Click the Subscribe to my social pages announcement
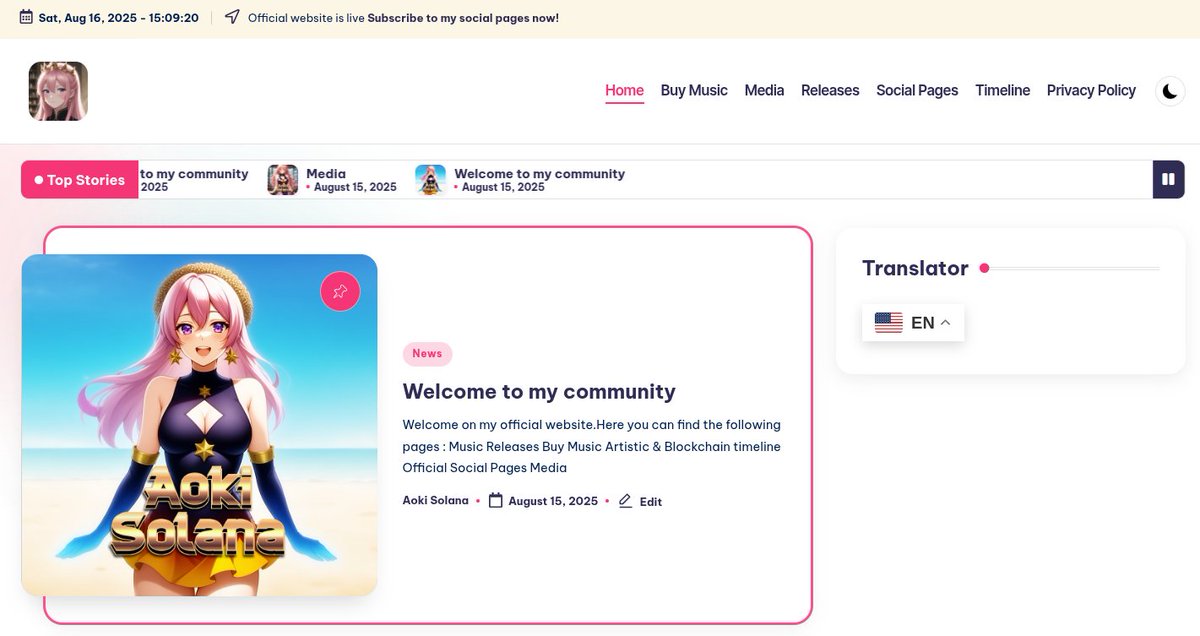This screenshot has height=636, width=1200. pos(463,18)
